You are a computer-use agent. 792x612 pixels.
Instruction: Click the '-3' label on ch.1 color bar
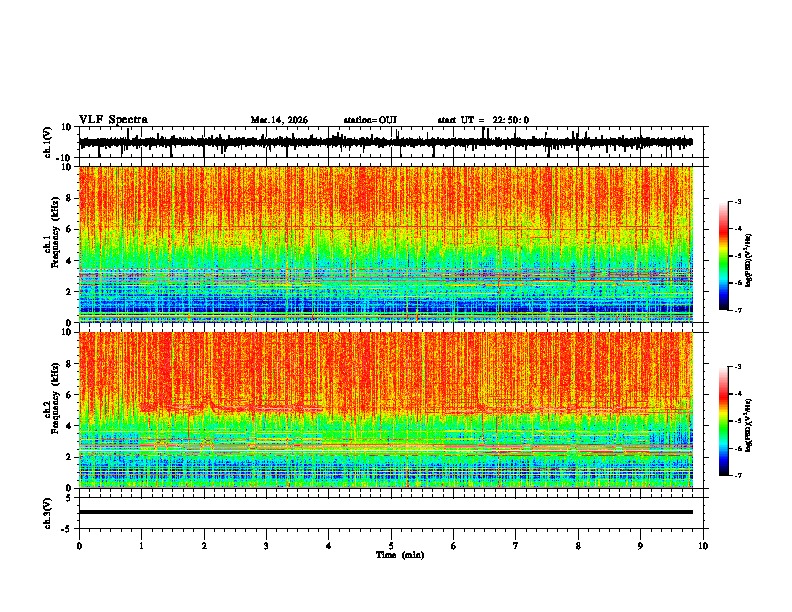pyautogui.click(x=737, y=201)
